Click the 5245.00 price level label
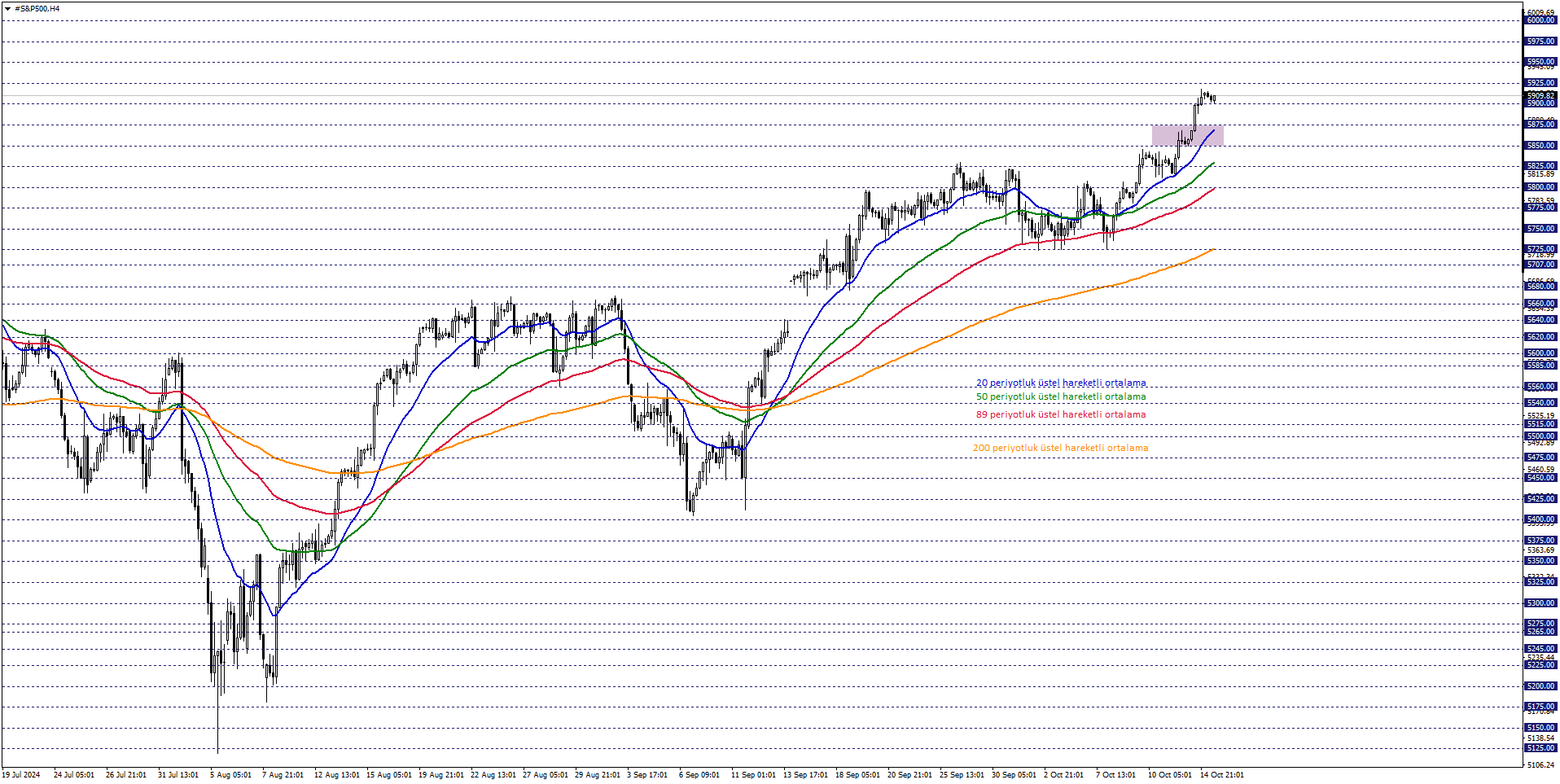Viewport: 1560px width, 784px height. [1540, 649]
